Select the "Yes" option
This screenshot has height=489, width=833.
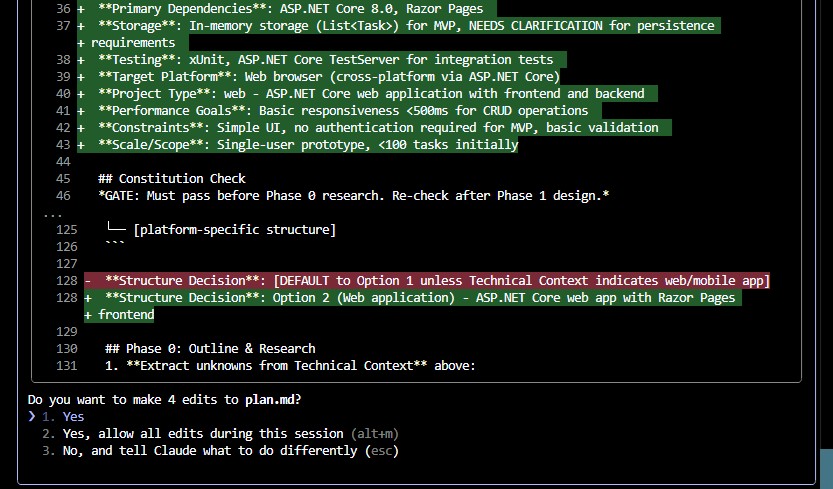[73, 417]
